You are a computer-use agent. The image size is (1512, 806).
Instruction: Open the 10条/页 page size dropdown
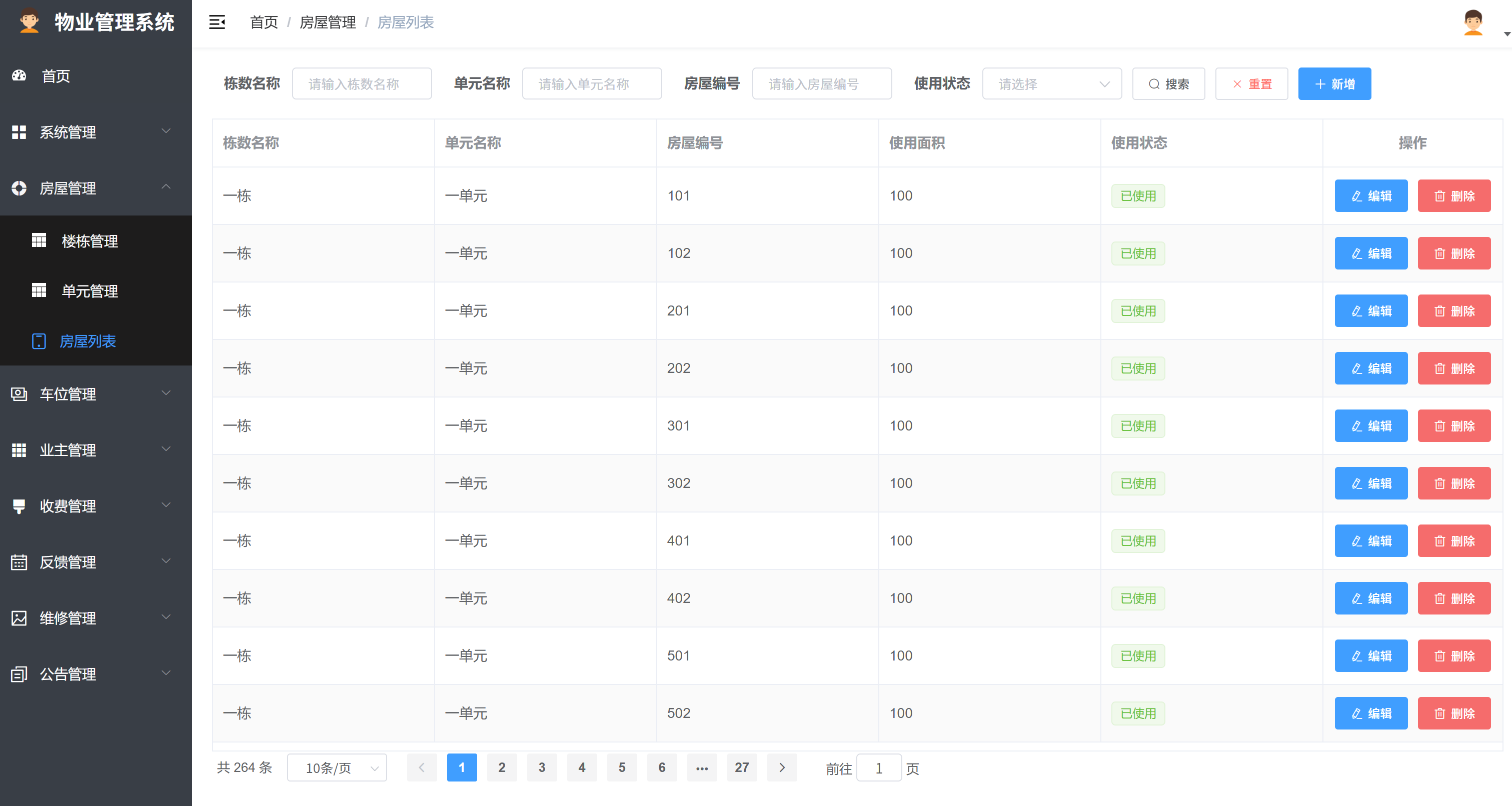(337, 767)
